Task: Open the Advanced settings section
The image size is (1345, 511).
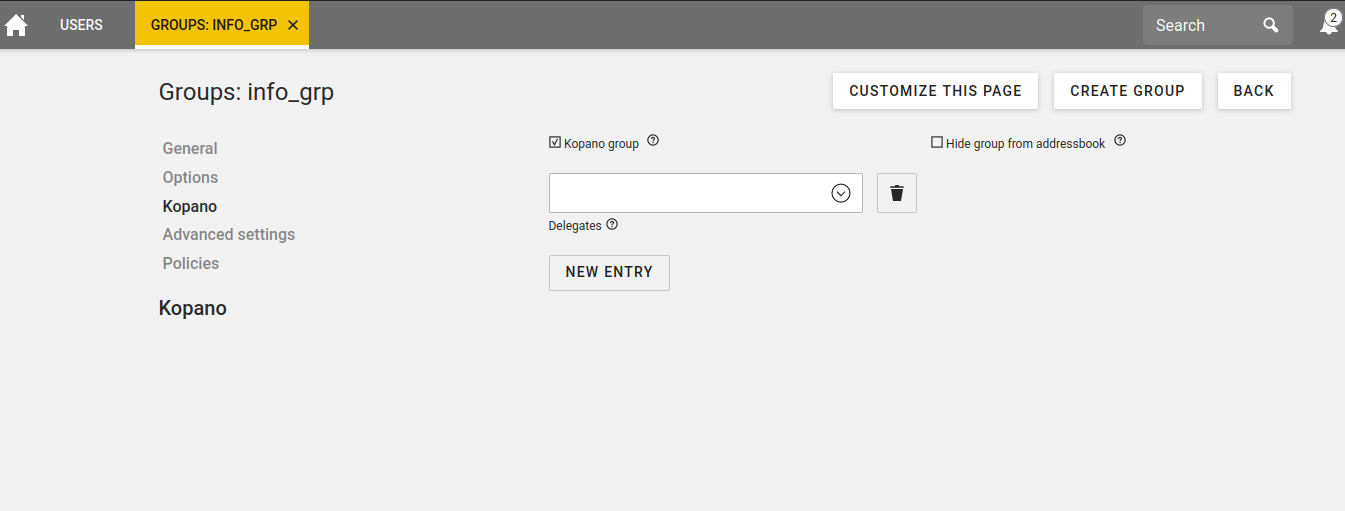Action: [x=229, y=234]
